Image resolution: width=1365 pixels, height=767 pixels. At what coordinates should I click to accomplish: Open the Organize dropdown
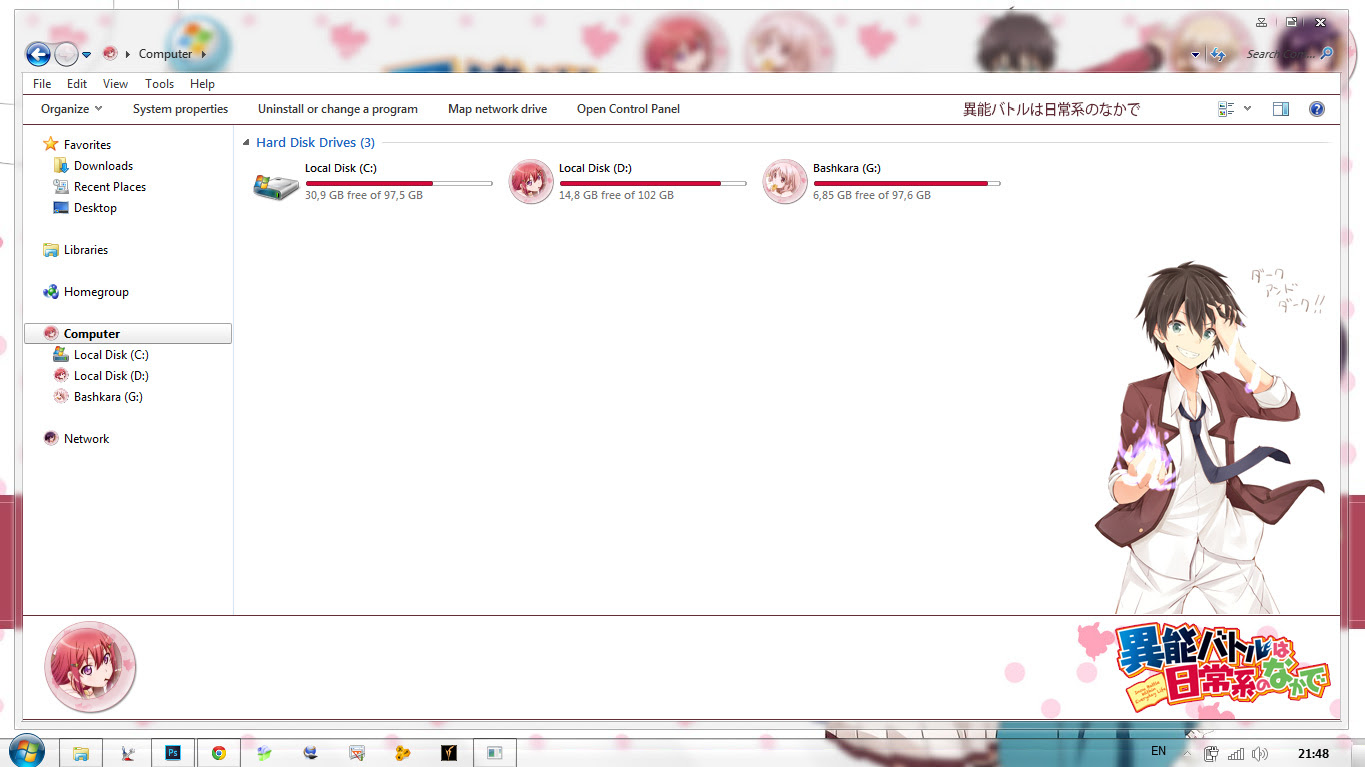pos(71,109)
